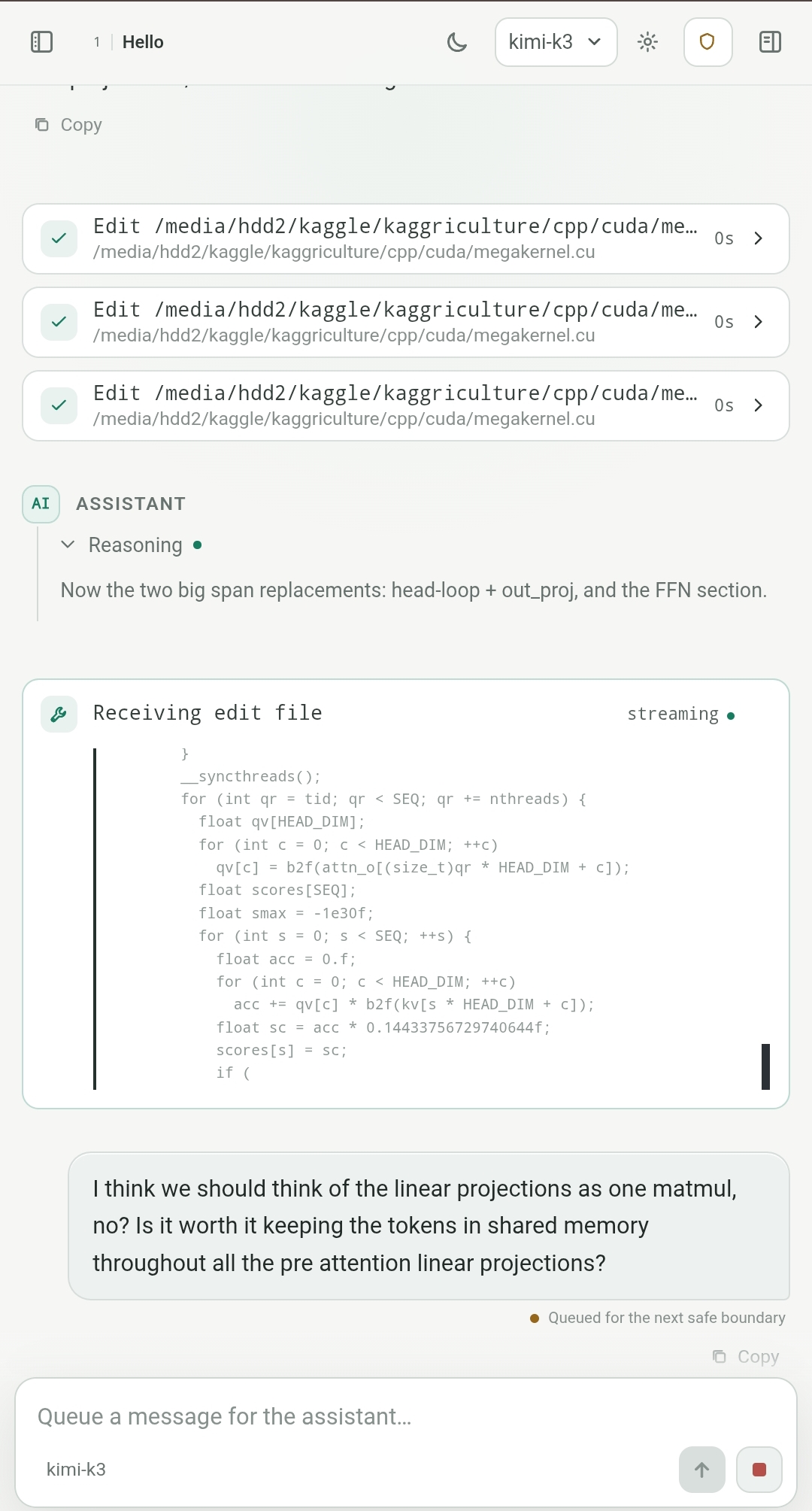The width and height of the screenshot is (812, 1511).
Task: Click the float scores[SEQ]; code line
Action: point(277,891)
